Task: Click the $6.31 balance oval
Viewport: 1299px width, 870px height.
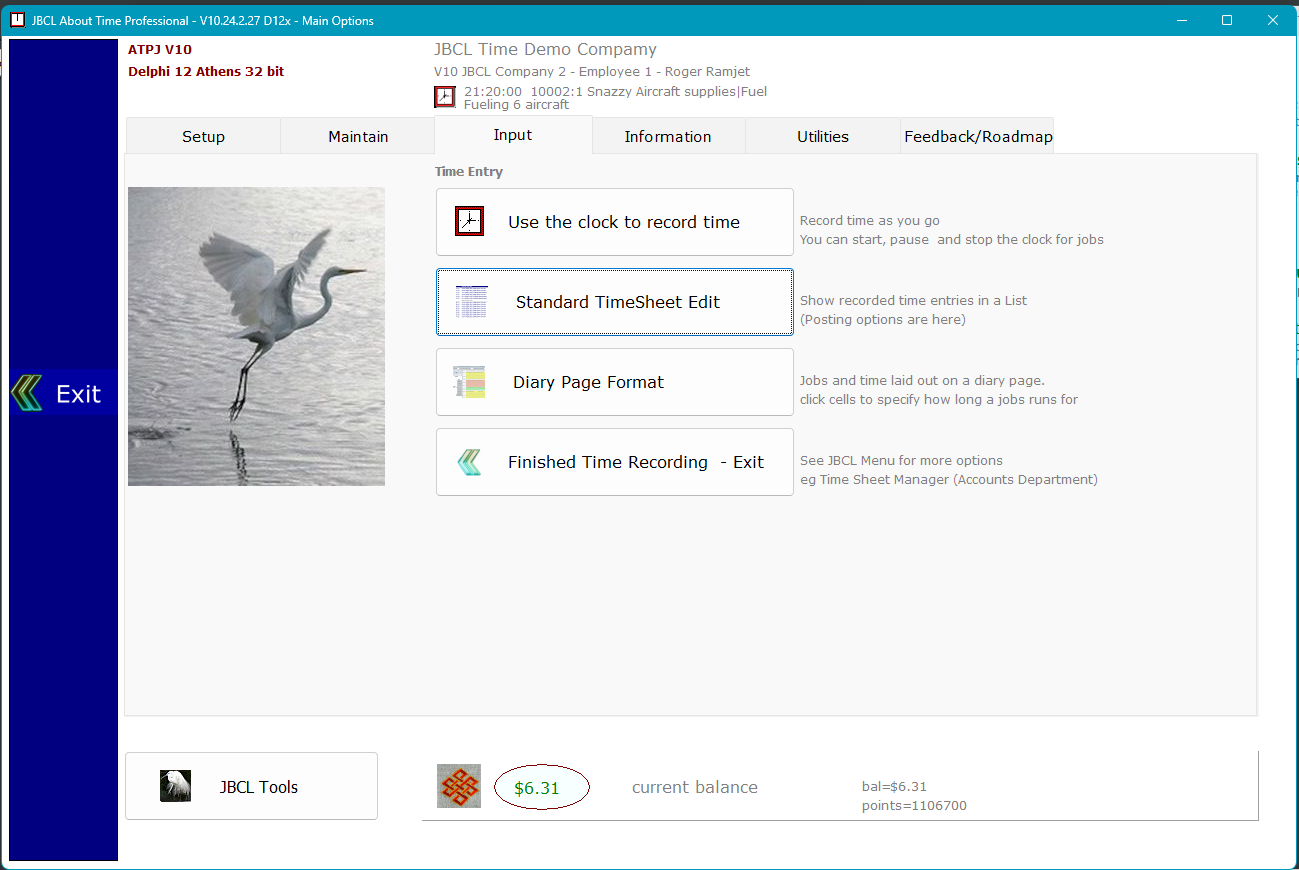Action: [x=541, y=788]
